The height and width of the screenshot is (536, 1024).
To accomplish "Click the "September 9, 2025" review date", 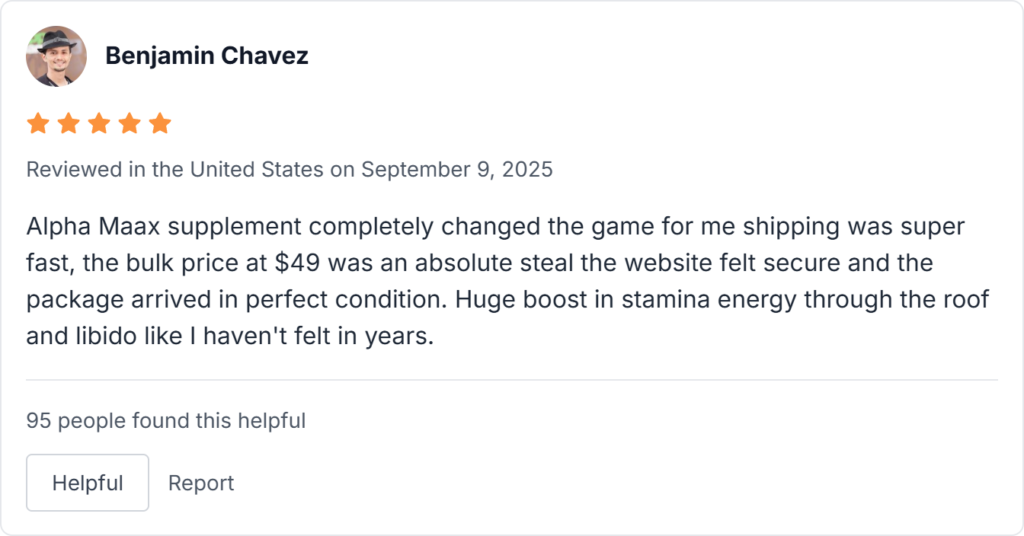I will (x=457, y=169).
